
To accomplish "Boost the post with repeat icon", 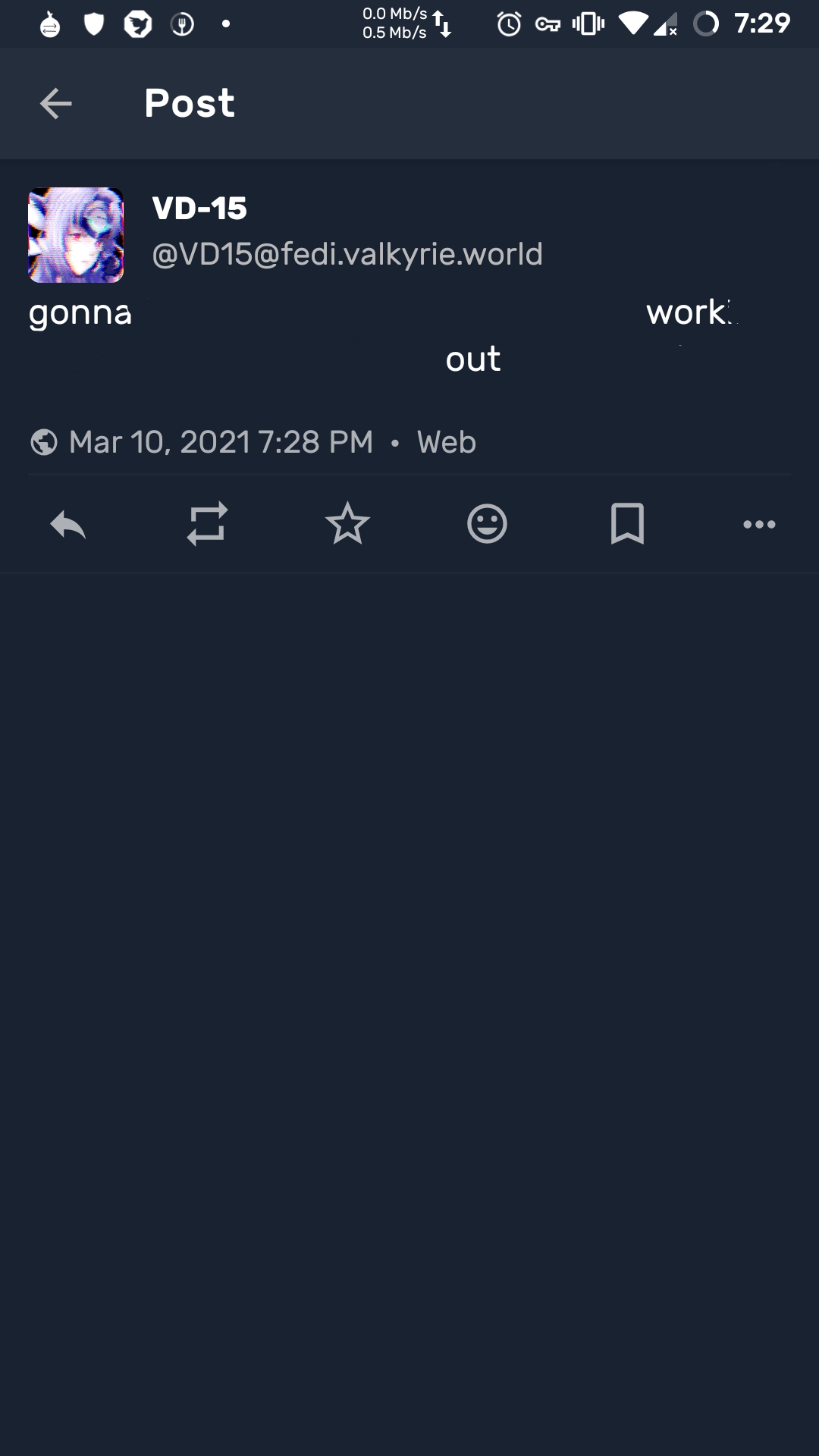I will tap(207, 524).
